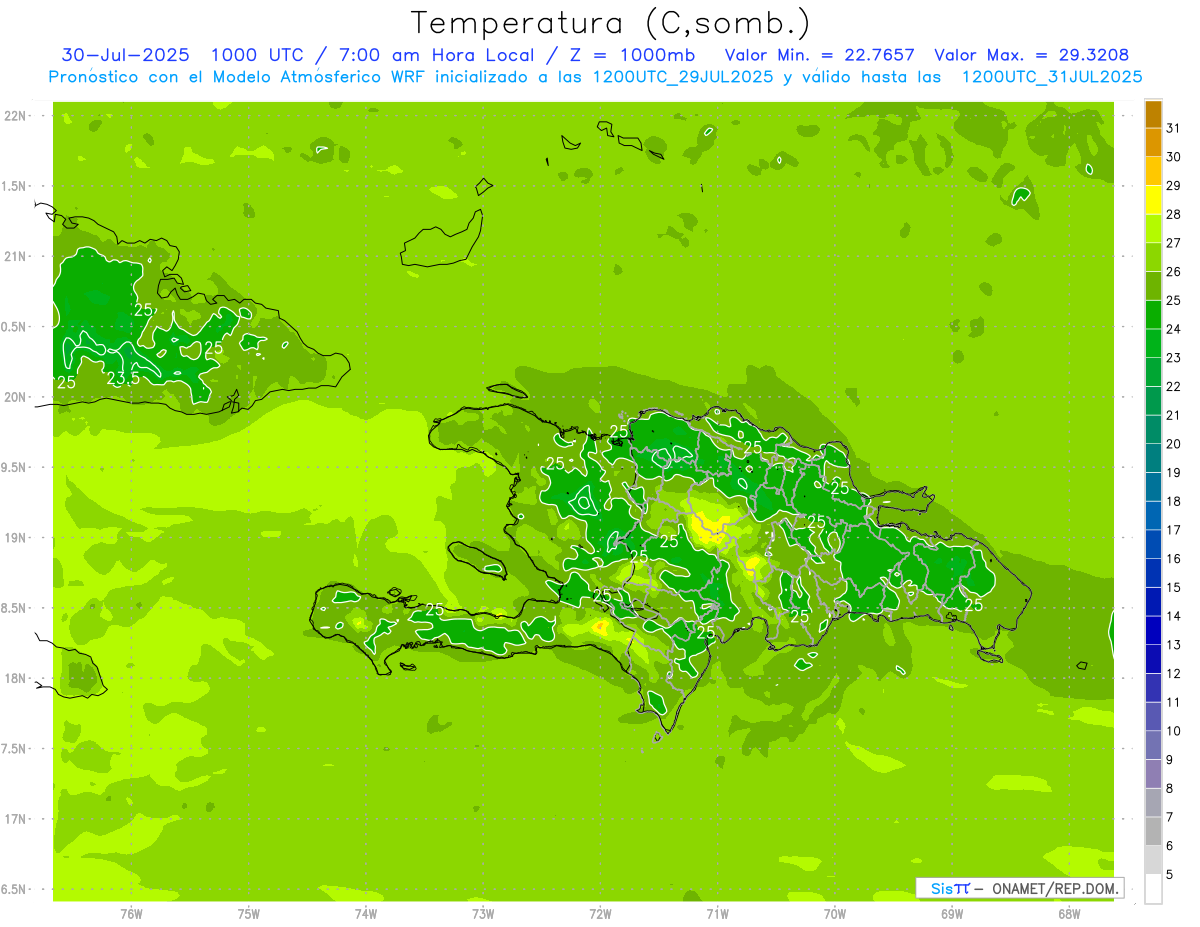Click the "73W" longitude axis label
Image resolution: width=1200 pixels, height=927 pixels.
(483, 914)
